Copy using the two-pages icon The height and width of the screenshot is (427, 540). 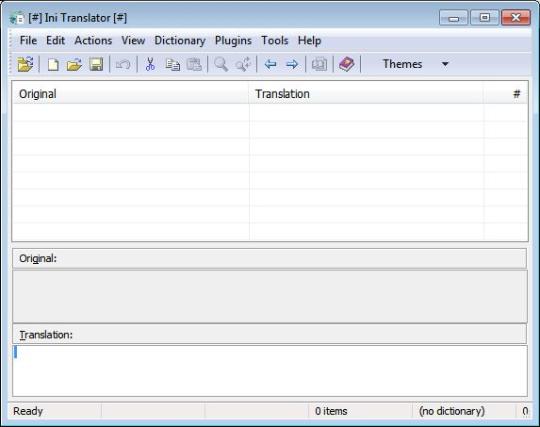pos(172,64)
